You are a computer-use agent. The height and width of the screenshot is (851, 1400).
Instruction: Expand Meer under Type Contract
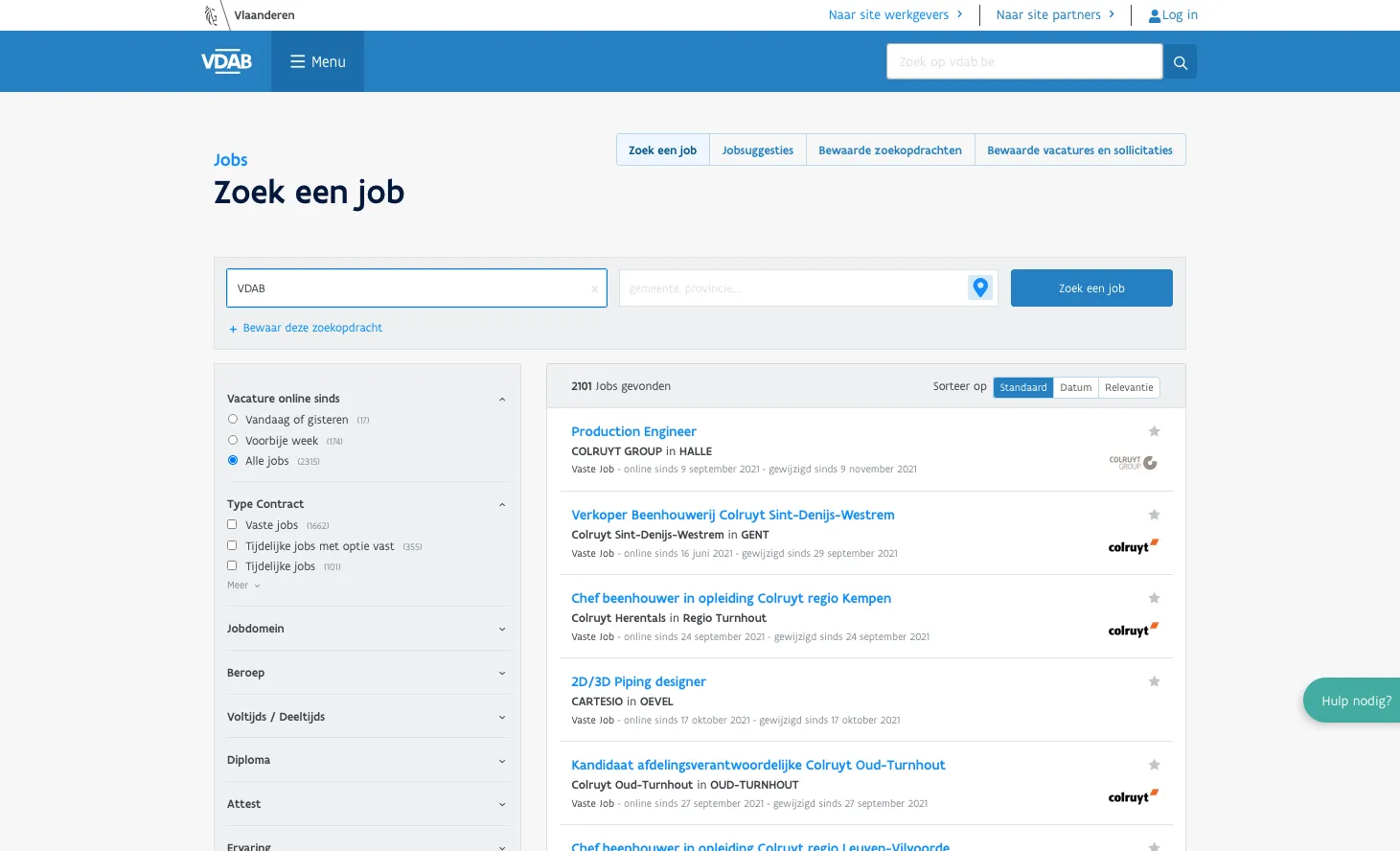click(x=243, y=586)
